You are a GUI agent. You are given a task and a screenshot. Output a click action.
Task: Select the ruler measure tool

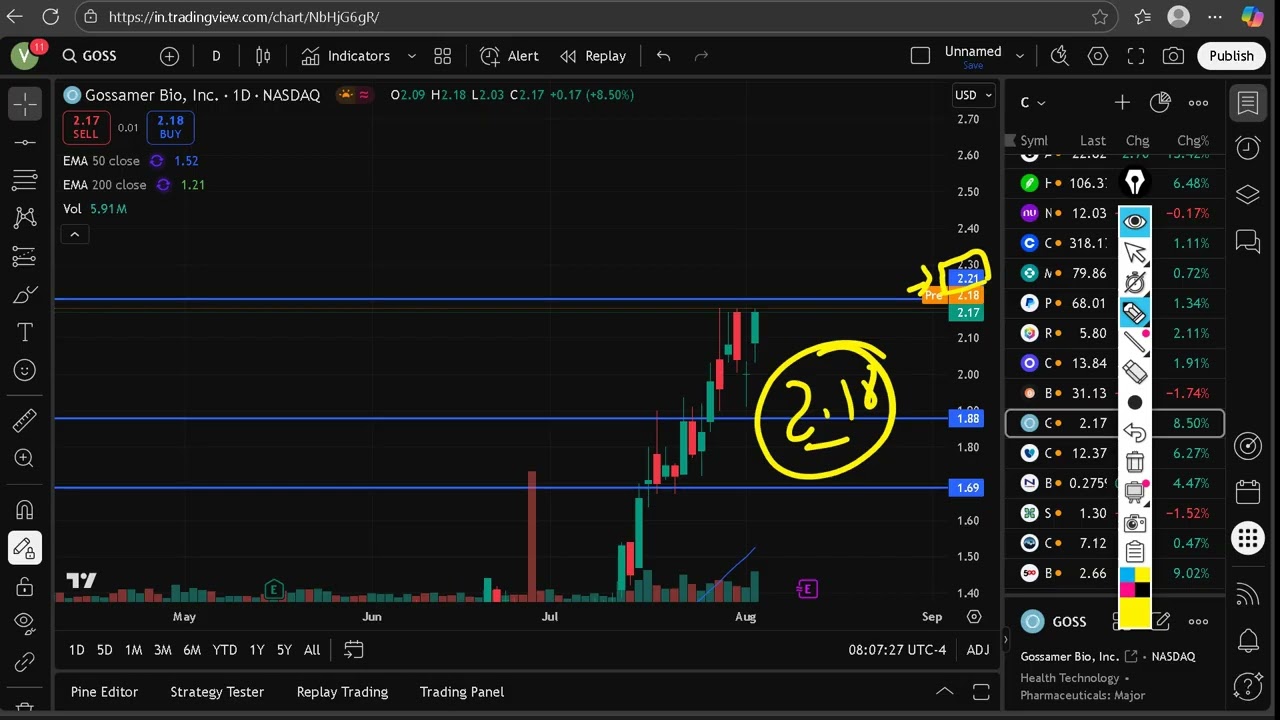click(25, 421)
